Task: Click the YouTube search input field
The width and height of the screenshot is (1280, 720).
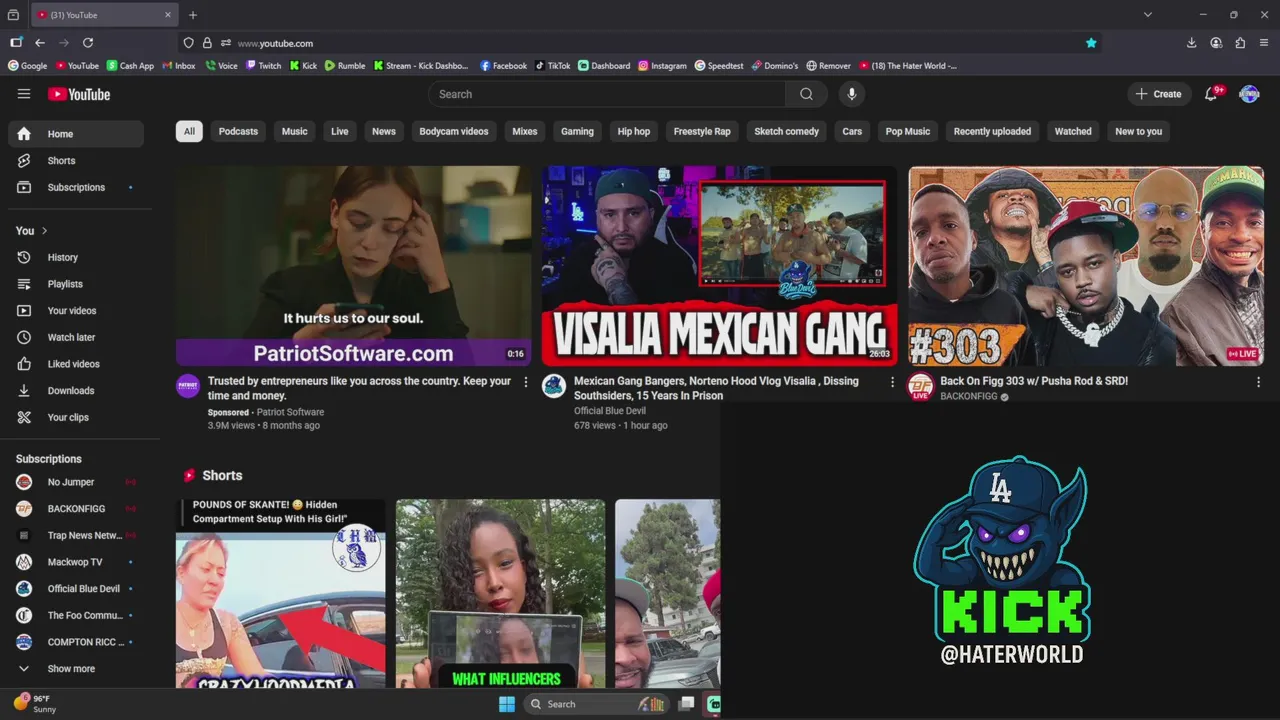Action: tap(607, 94)
